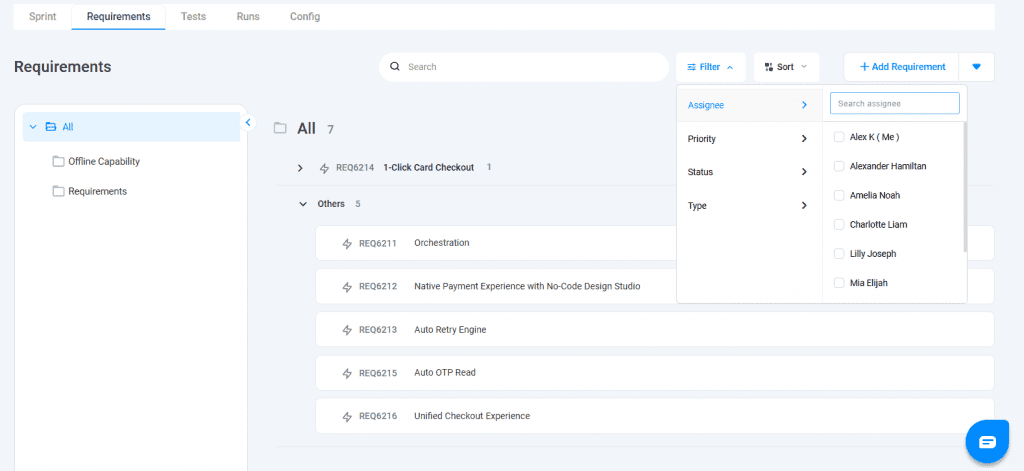Click the search magnifier icon

point(395,67)
